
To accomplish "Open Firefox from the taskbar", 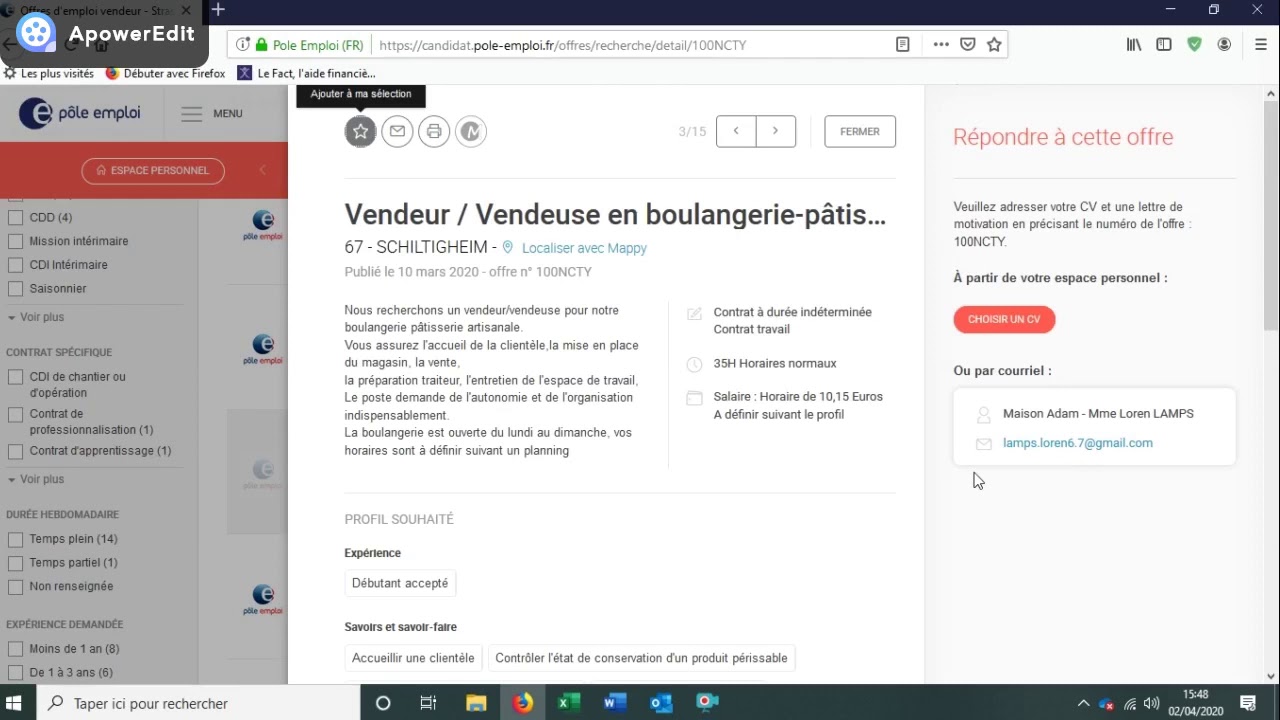I will click(x=523, y=703).
